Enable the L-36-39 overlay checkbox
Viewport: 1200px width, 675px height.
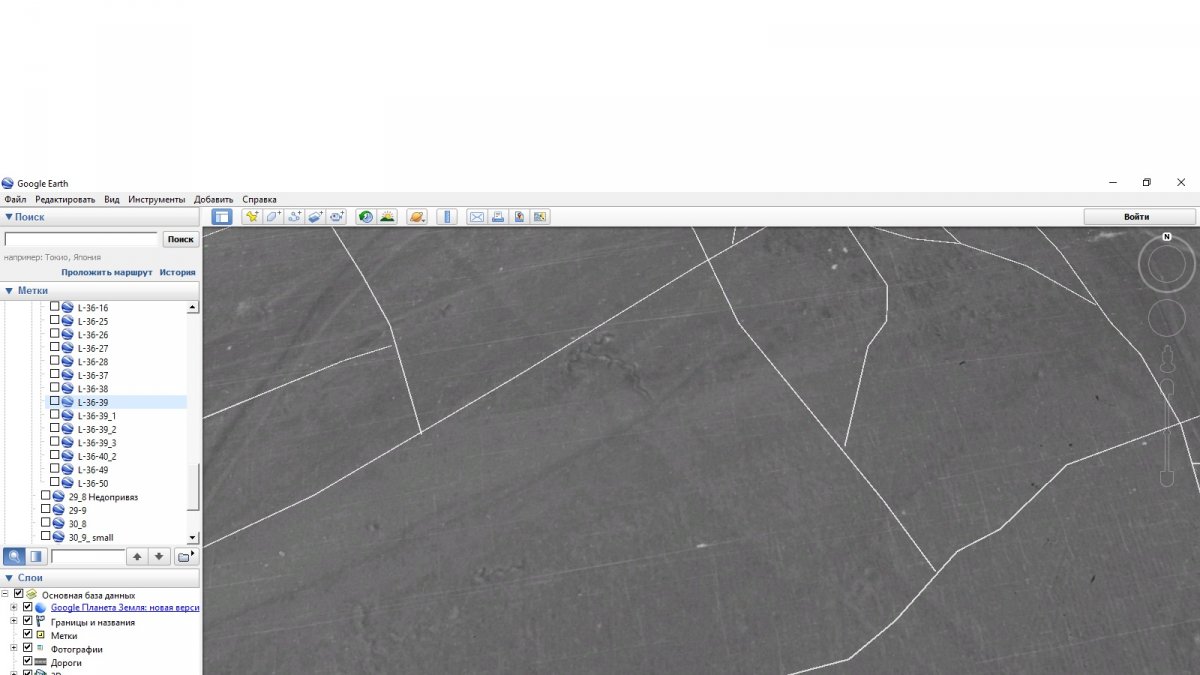[x=55, y=402]
